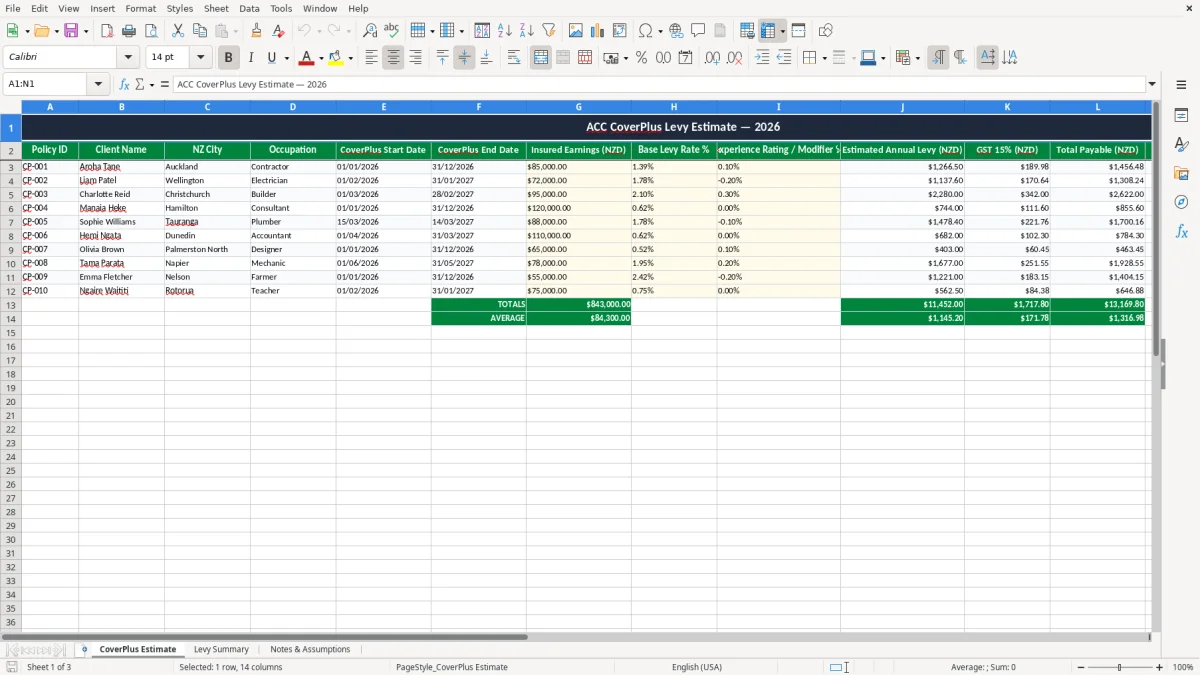Viewport: 1200px width, 675px height.
Task: Insert hyperlink with globe-link icon
Action: (x=677, y=31)
